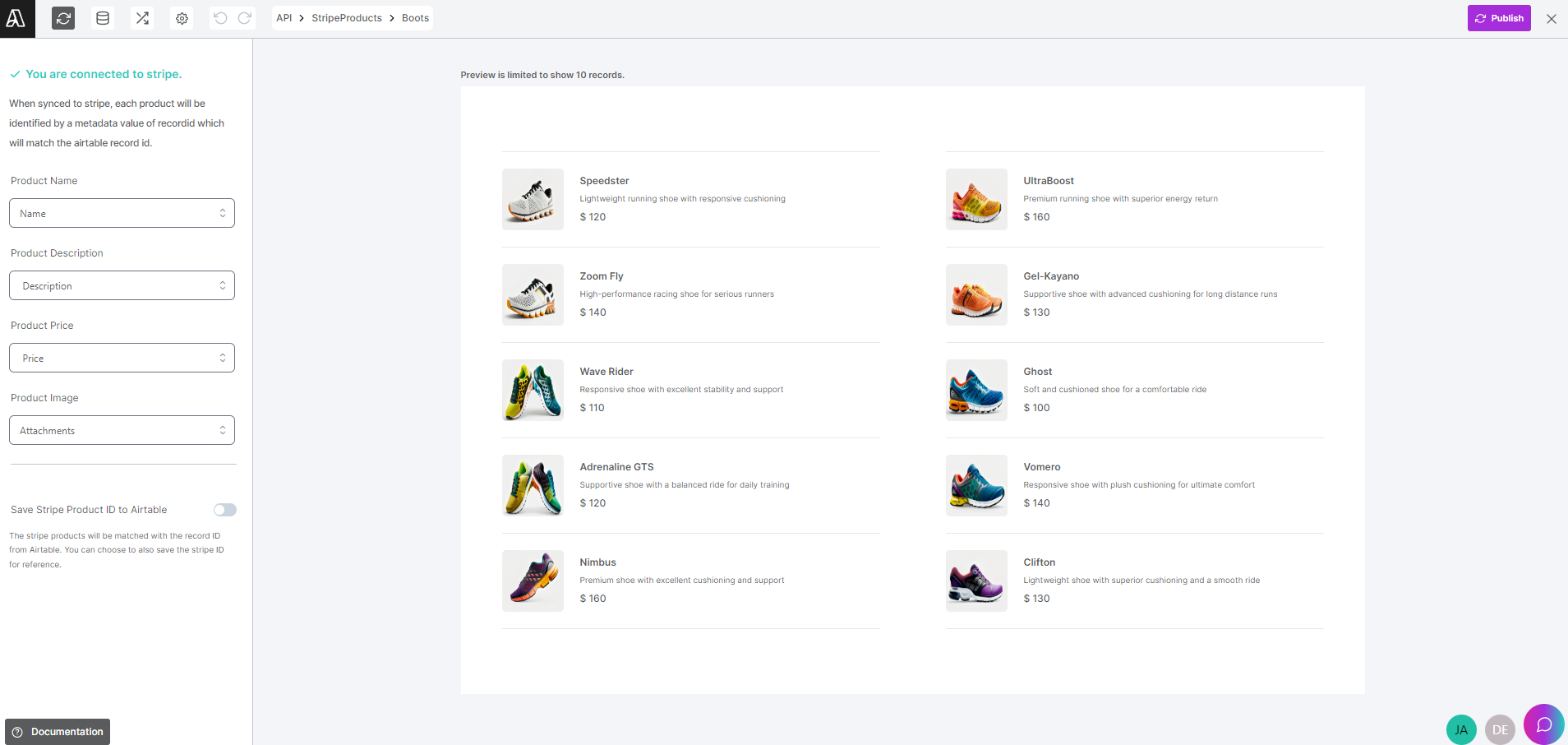Click the JA user avatar
Viewport: 1568px width, 745px height.
(1461, 729)
